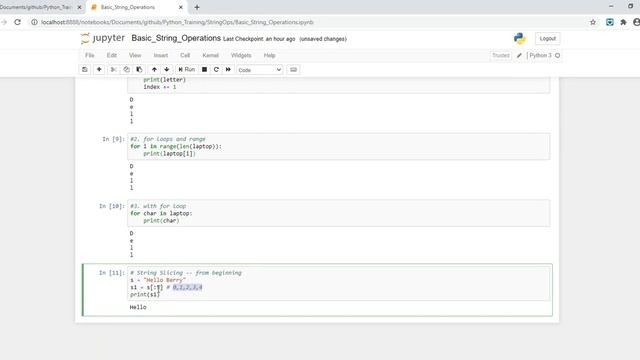The width and height of the screenshot is (640, 360).
Task: Click into code cell In [9]
Action: 338,147
